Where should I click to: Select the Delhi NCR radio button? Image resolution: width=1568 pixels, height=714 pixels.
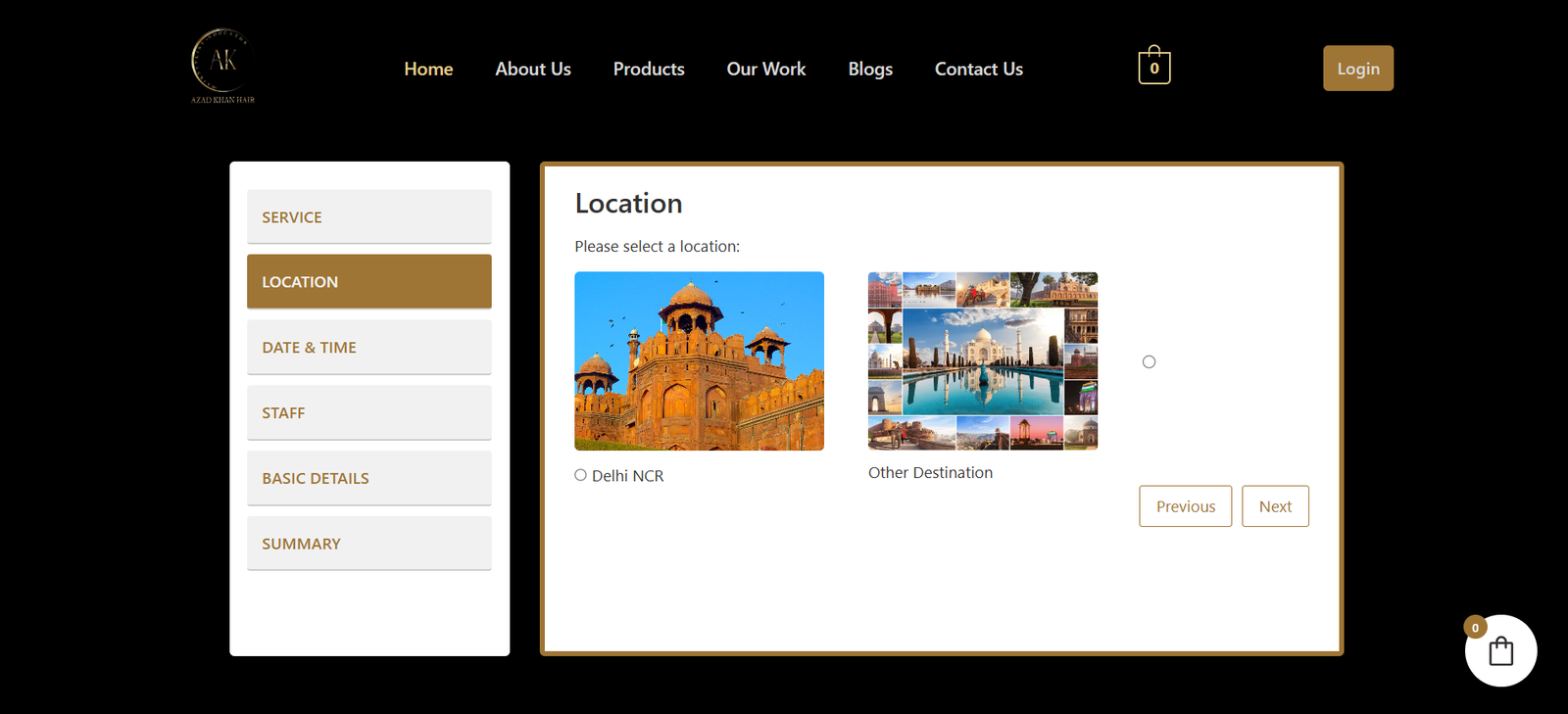coord(581,475)
